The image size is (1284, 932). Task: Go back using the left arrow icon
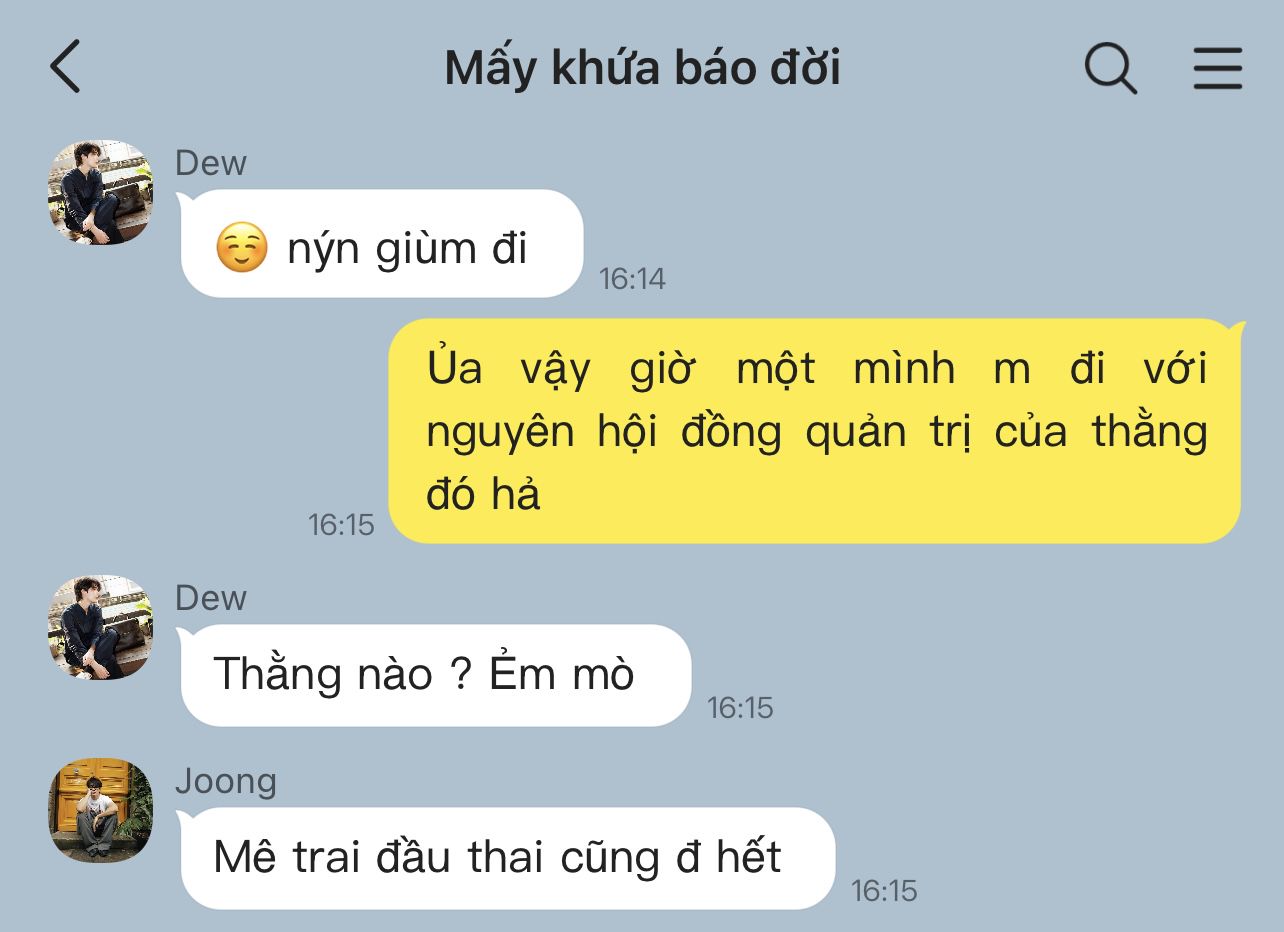65,68
